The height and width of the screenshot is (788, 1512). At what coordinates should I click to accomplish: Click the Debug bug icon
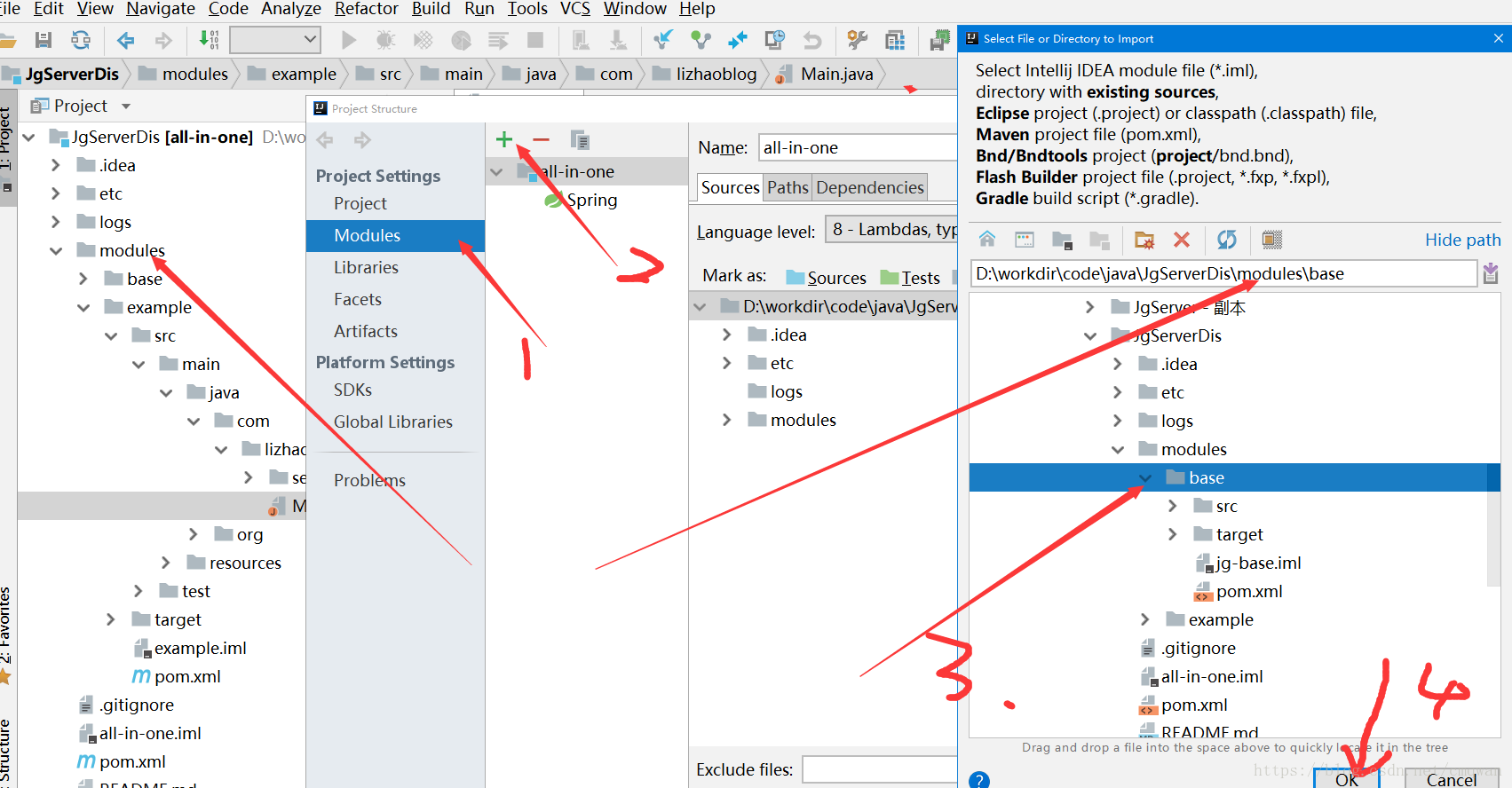click(x=385, y=40)
